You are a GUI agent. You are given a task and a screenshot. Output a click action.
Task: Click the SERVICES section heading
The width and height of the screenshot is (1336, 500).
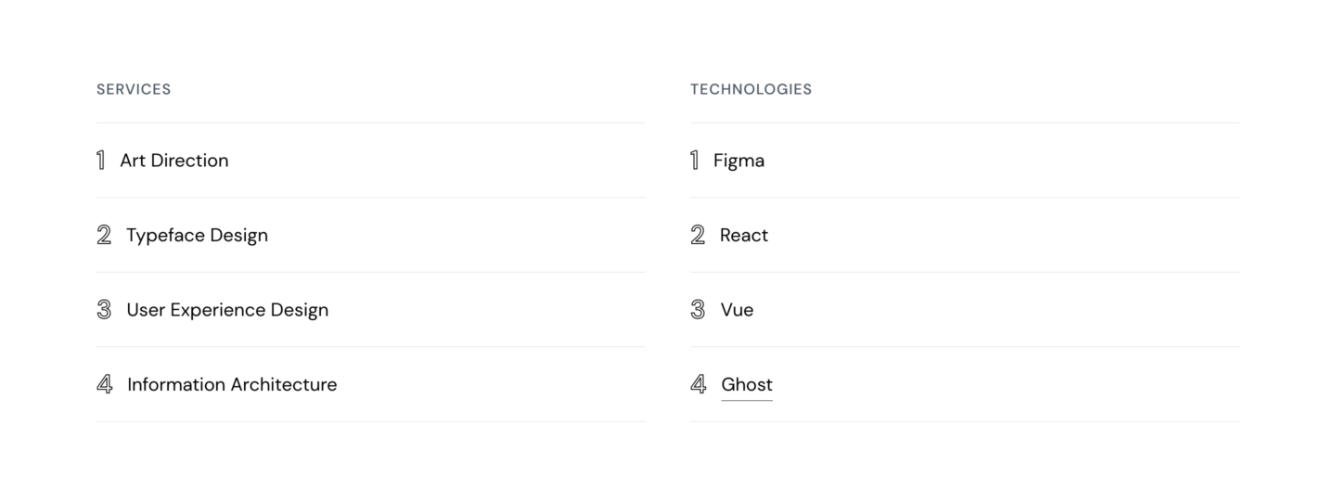click(x=133, y=89)
